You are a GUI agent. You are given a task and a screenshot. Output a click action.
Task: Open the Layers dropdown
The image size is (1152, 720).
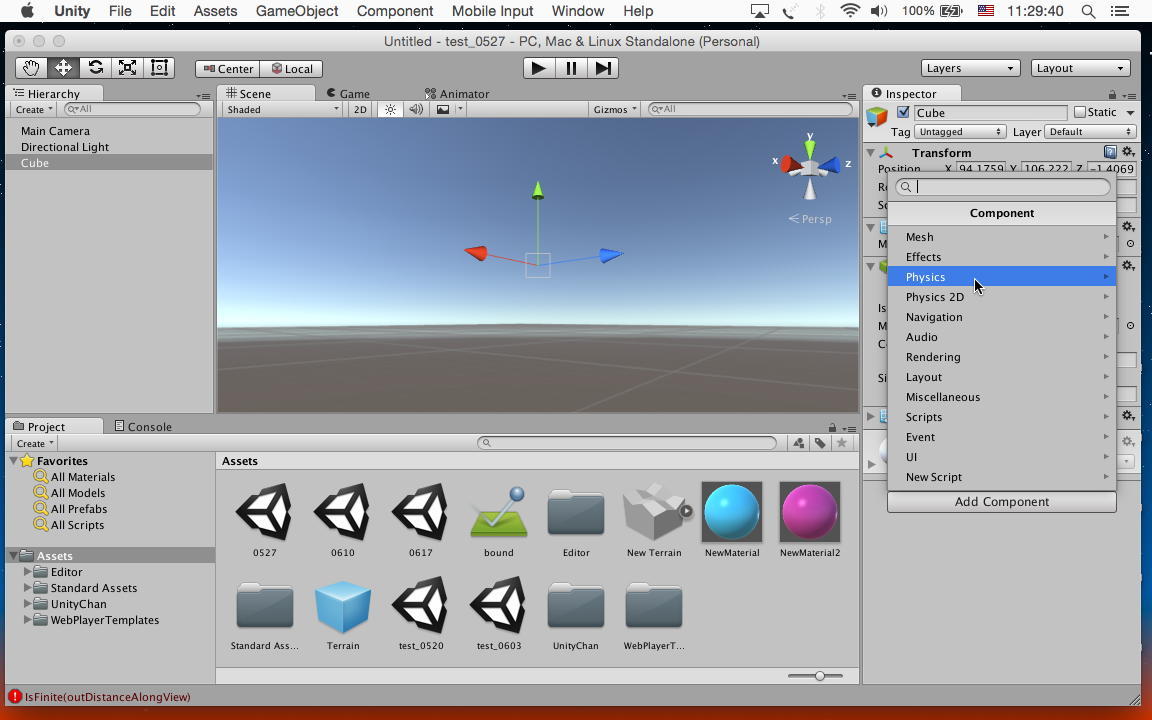coord(969,68)
